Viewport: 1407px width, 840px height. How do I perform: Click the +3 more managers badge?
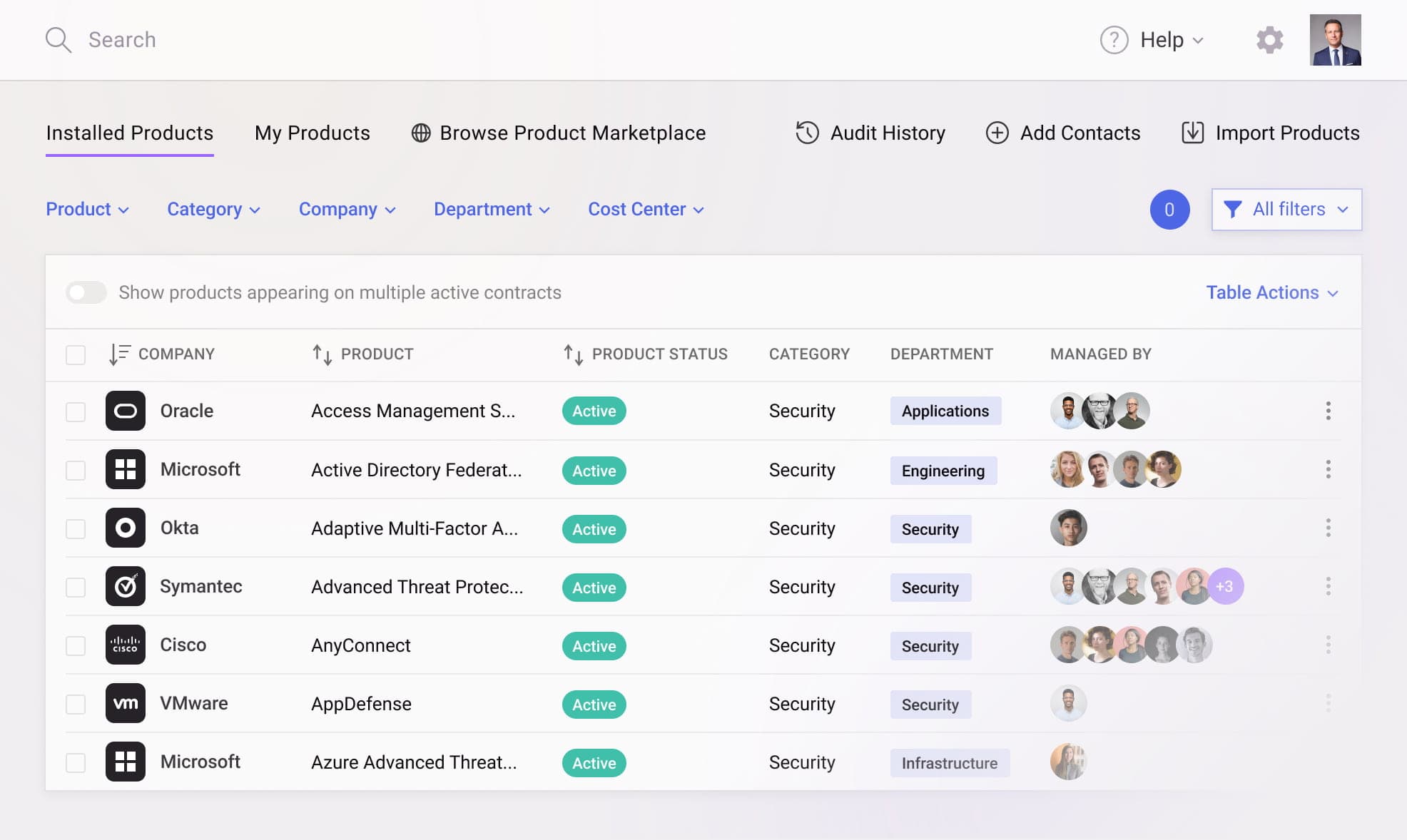[1225, 586]
